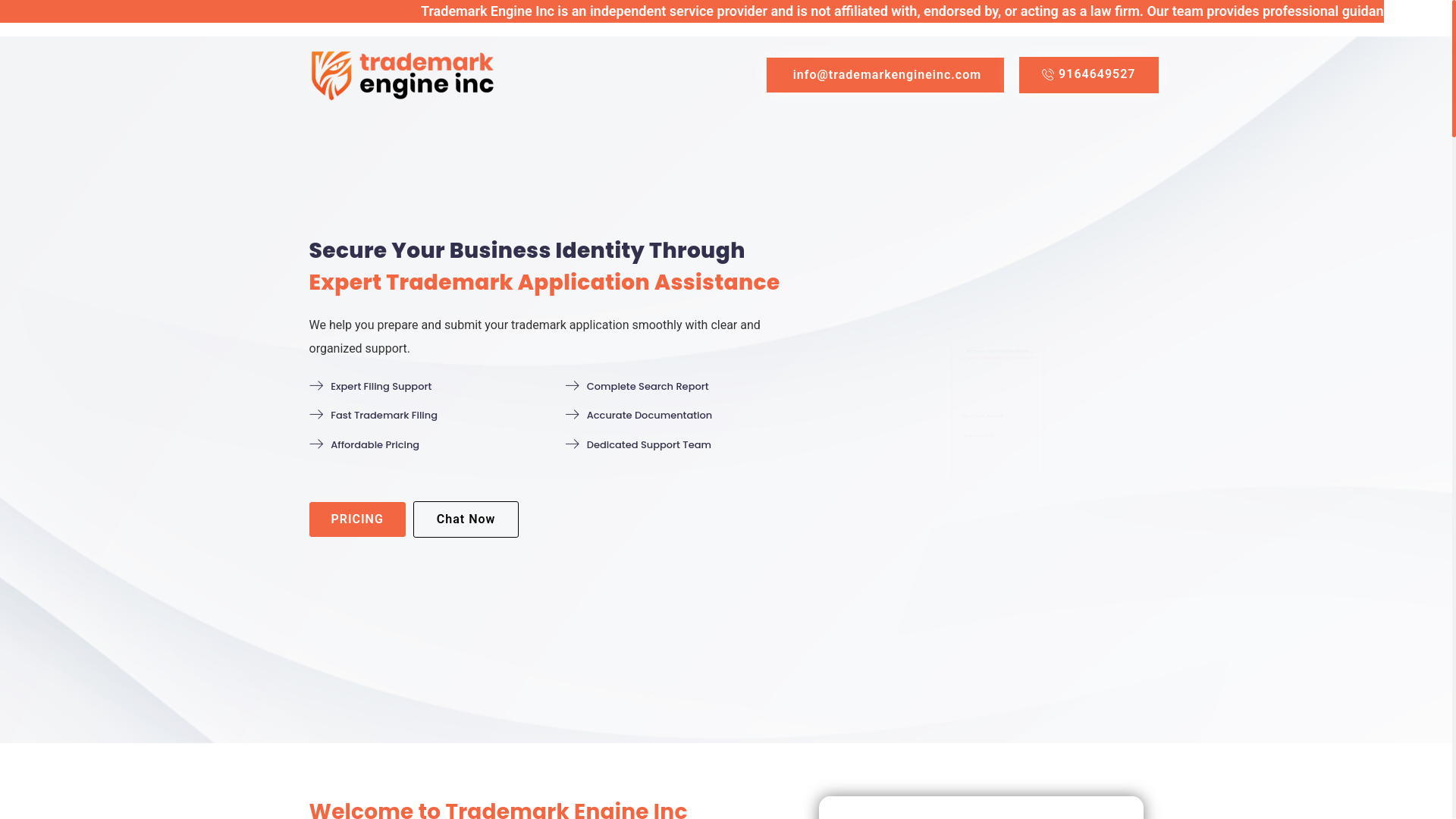Click the 'Expert Filing Support' text

tap(381, 387)
